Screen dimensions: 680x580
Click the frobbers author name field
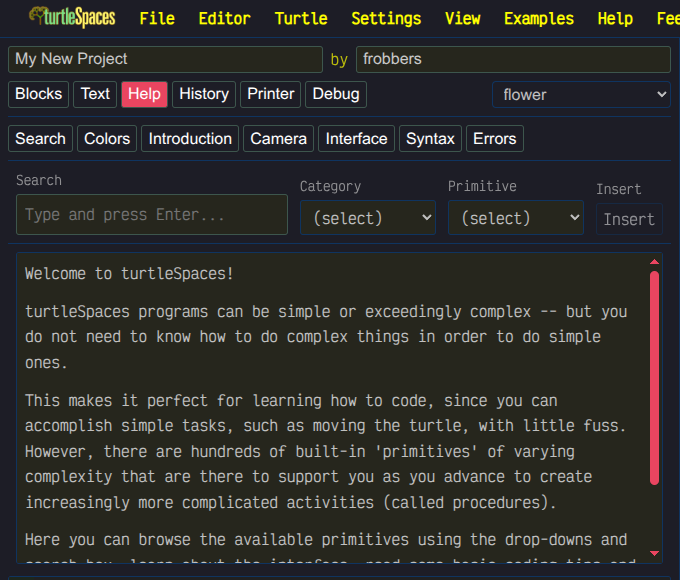pyautogui.click(x=513, y=59)
